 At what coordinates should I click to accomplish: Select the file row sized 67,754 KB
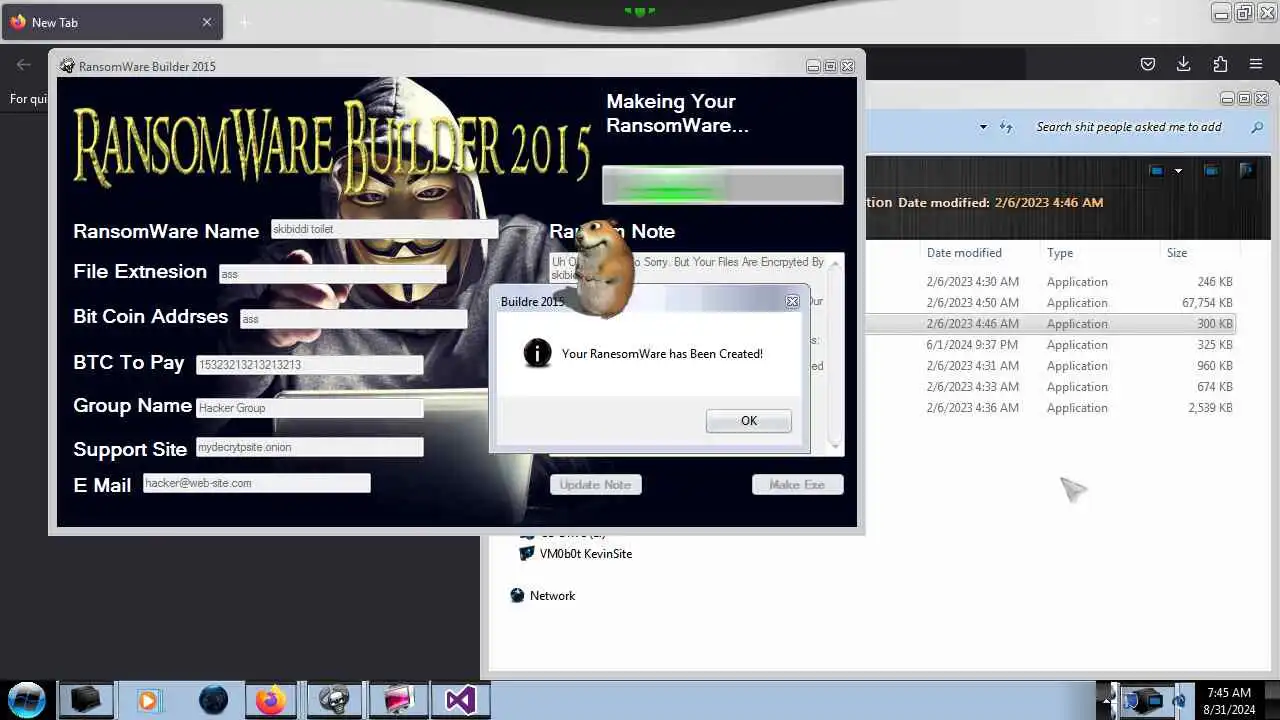click(1050, 303)
